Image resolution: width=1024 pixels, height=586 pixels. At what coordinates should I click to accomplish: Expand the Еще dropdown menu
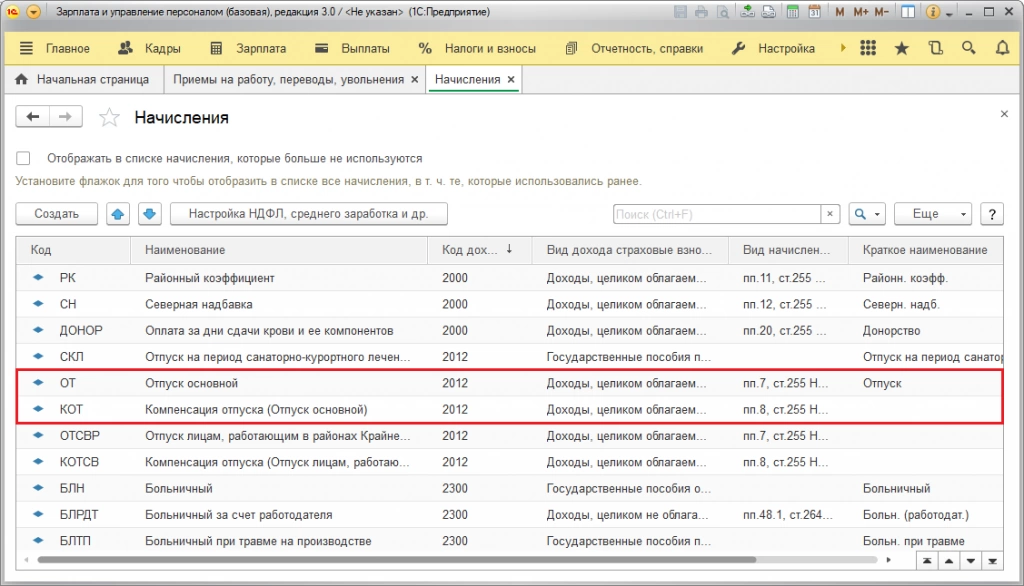932,214
